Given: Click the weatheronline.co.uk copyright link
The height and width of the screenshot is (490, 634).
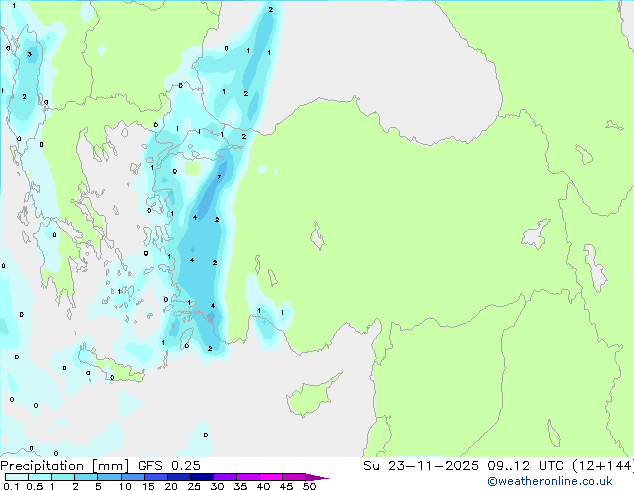Looking at the screenshot, I should pos(549,481).
